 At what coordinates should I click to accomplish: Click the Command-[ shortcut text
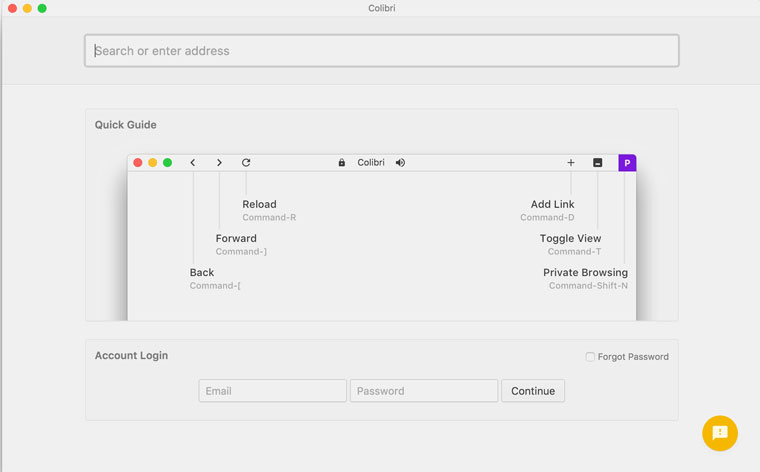(x=215, y=286)
